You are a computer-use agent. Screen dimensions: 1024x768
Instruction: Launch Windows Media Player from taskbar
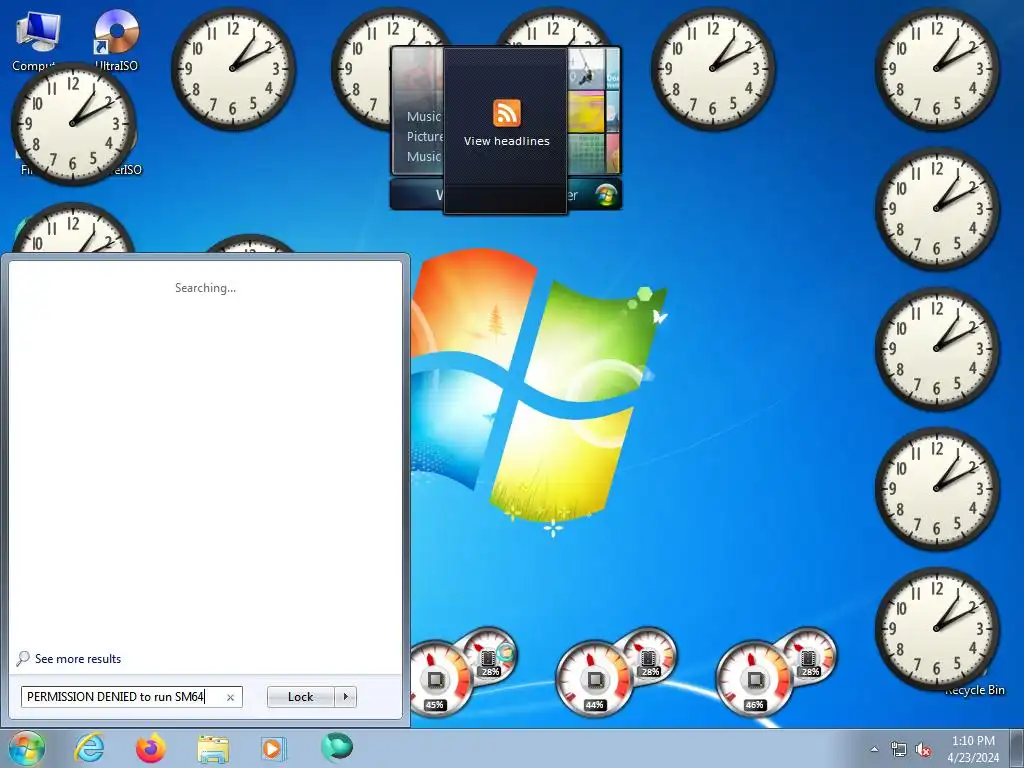coord(273,748)
